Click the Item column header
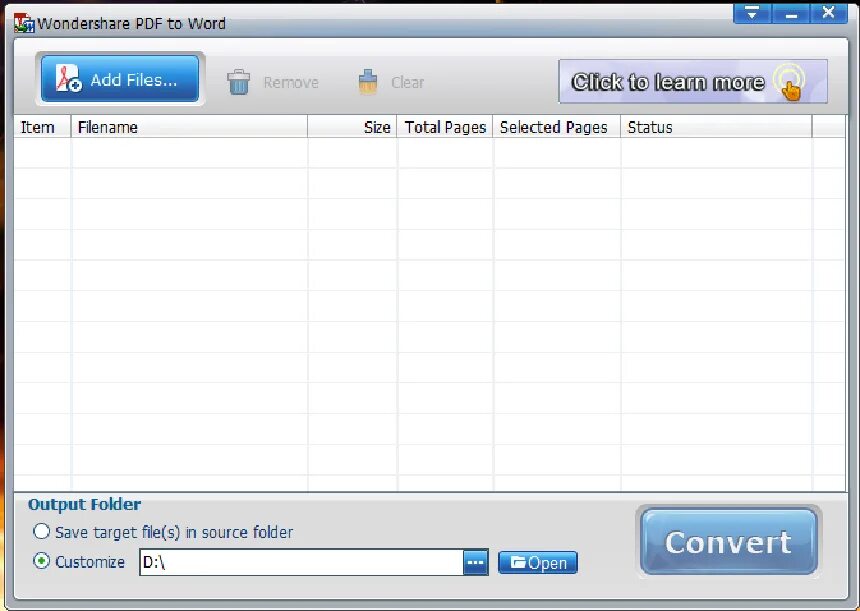This screenshot has height=611, width=860. pos(42,127)
